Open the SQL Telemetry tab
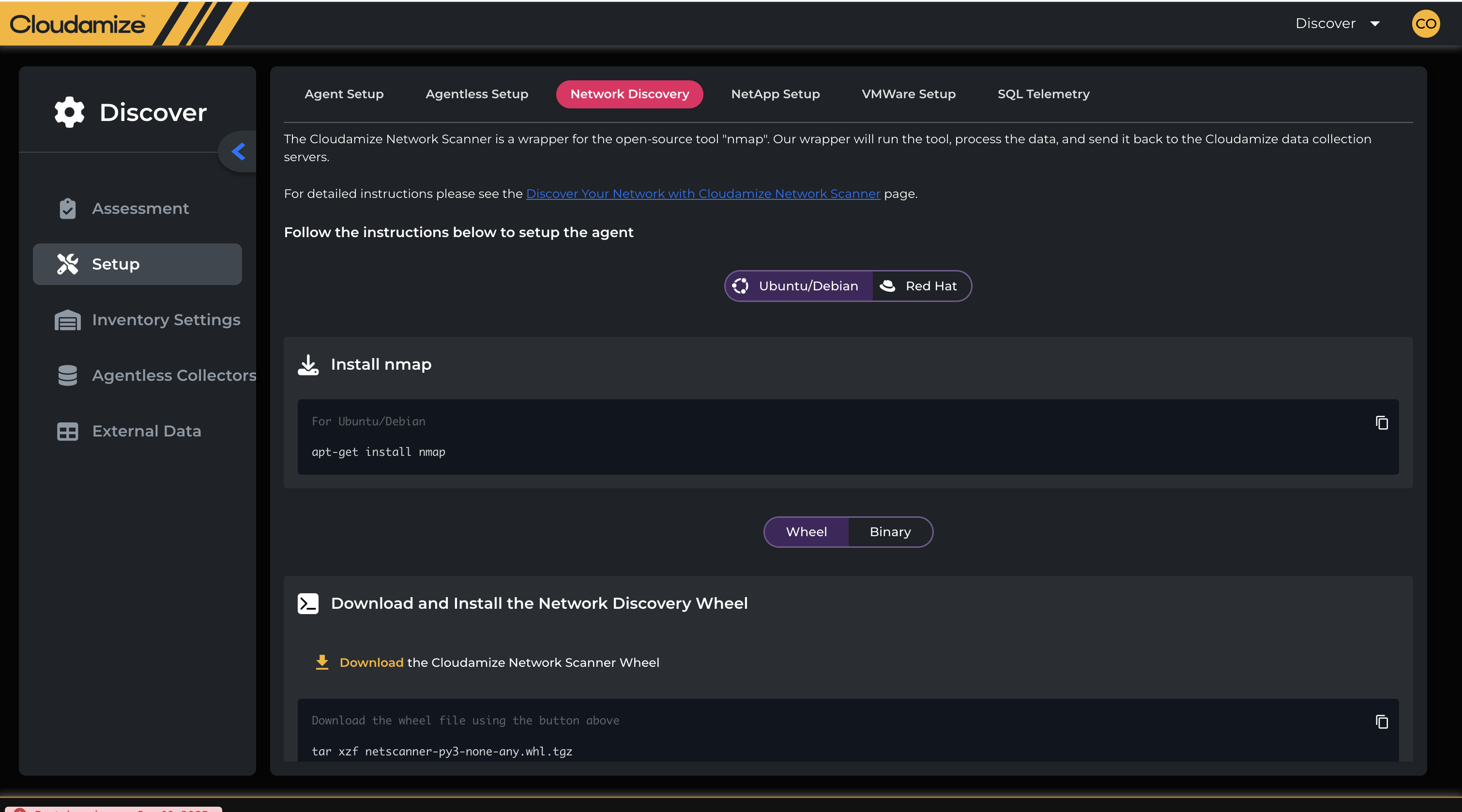 tap(1043, 94)
